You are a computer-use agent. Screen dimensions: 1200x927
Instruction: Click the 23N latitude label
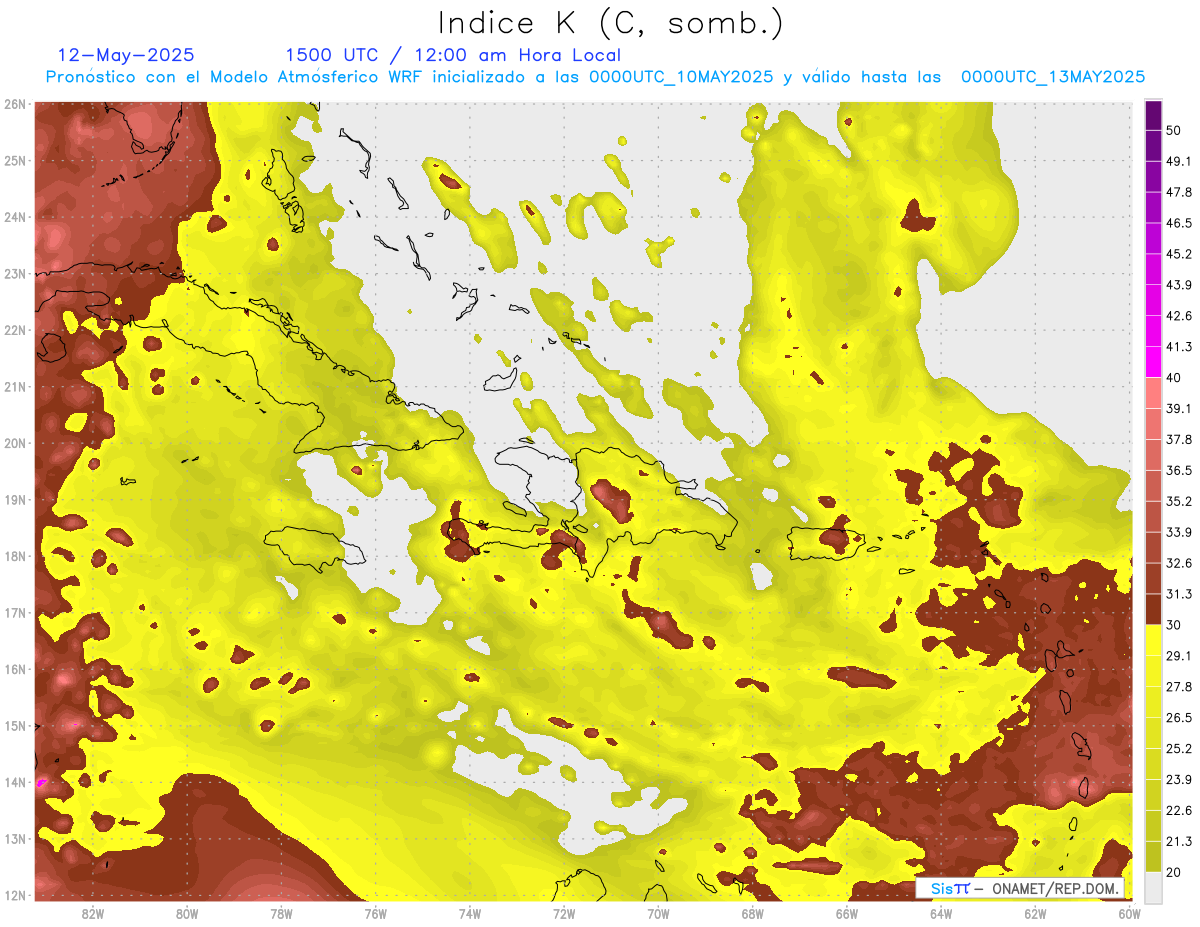coord(14,274)
